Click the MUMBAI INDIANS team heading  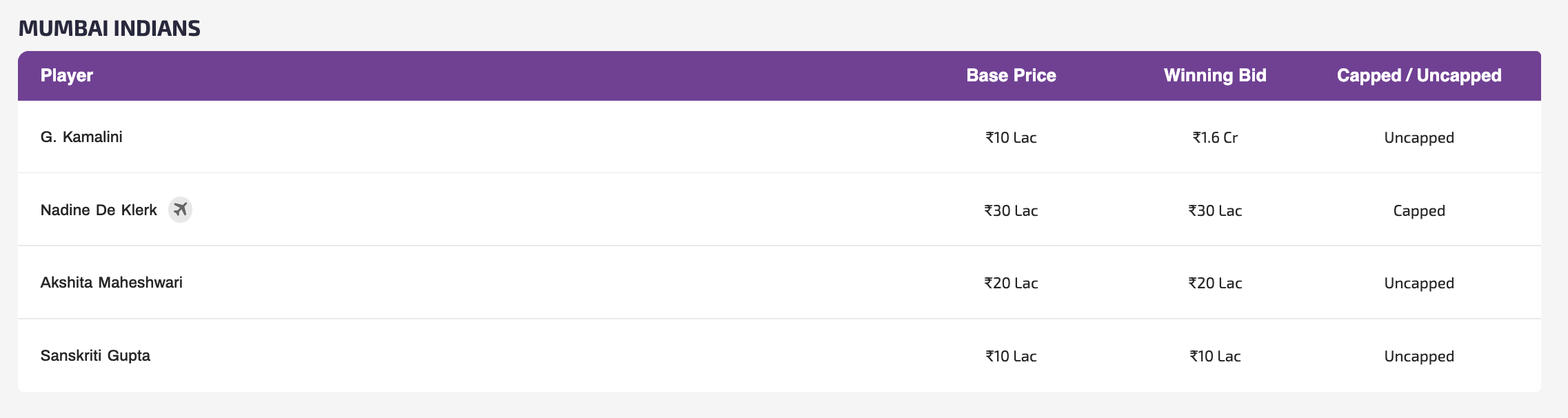109,28
